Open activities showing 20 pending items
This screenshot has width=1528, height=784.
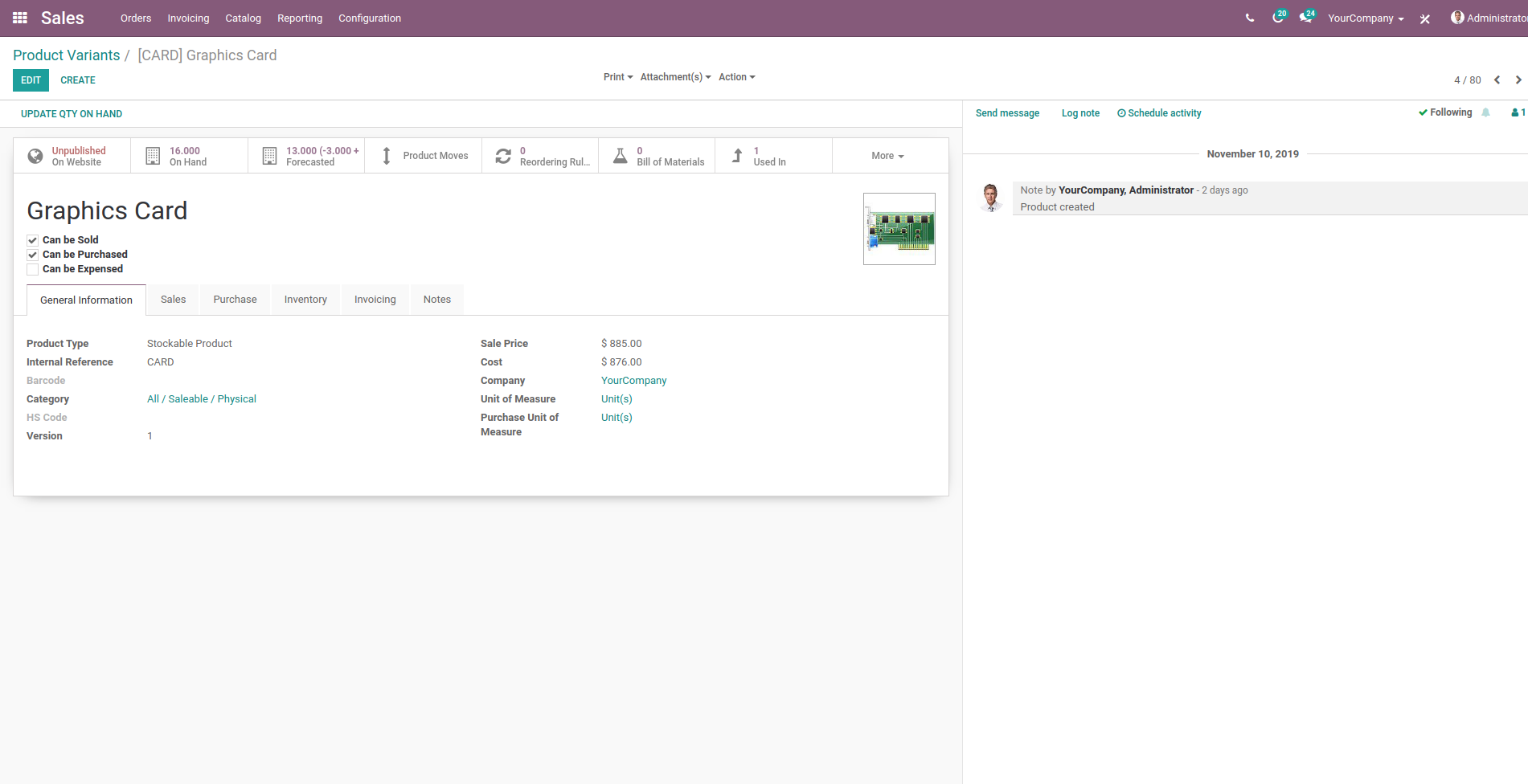[1277, 18]
